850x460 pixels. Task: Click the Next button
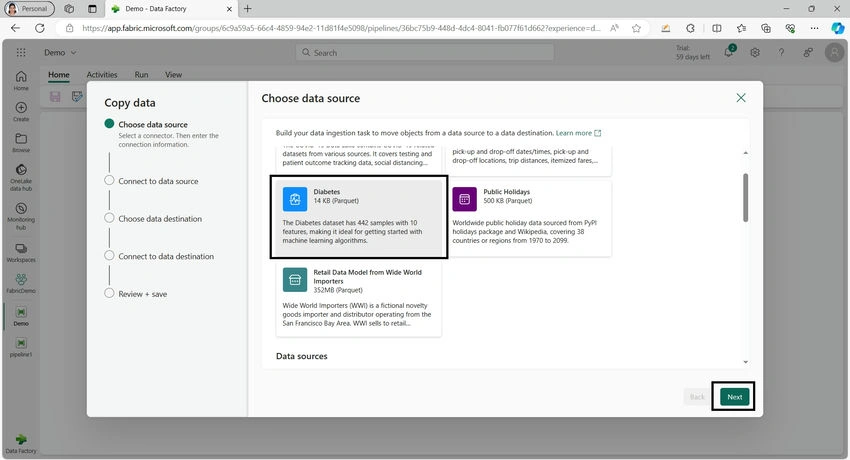735,397
